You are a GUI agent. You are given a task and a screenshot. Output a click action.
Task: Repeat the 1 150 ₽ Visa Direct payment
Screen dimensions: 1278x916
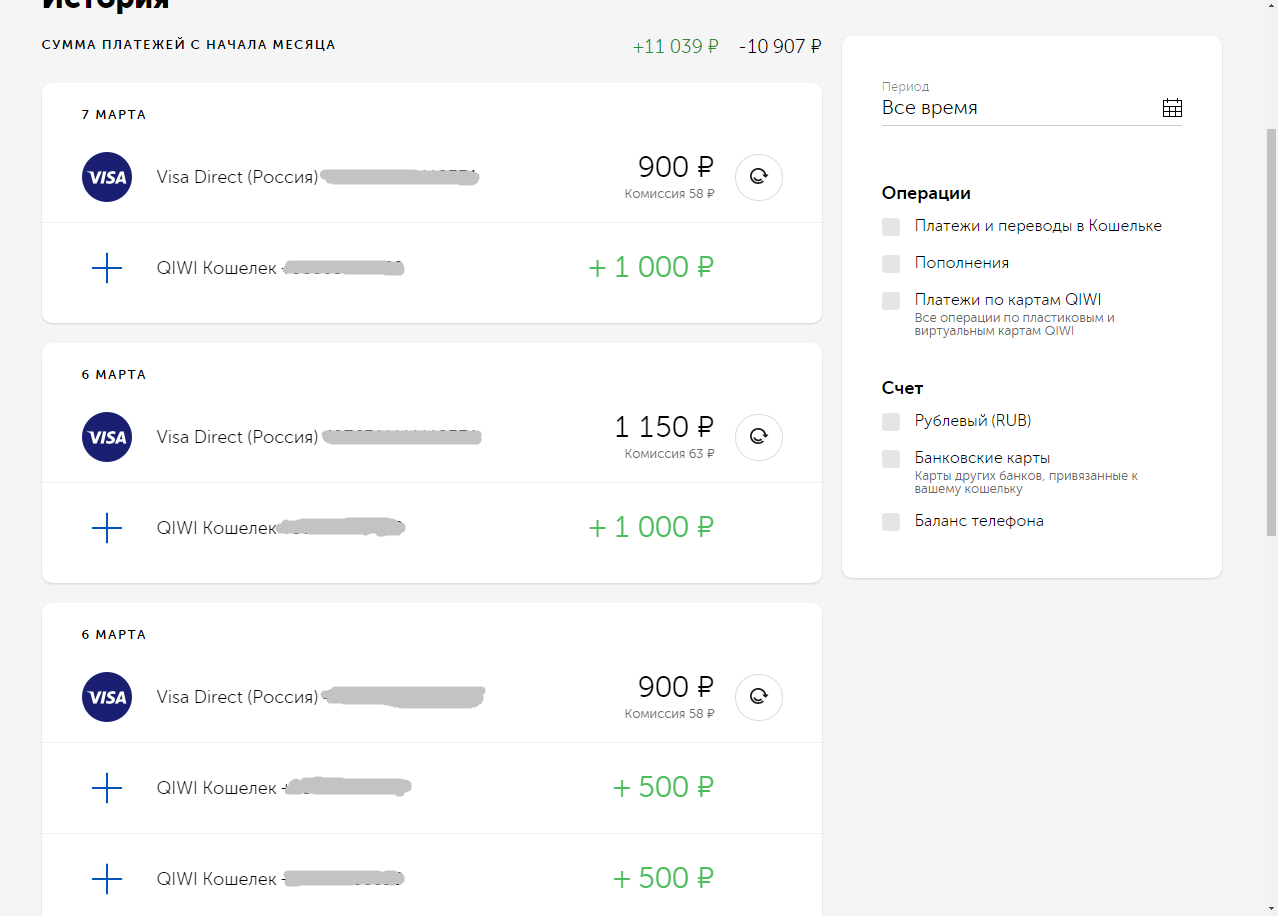(759, 438)
